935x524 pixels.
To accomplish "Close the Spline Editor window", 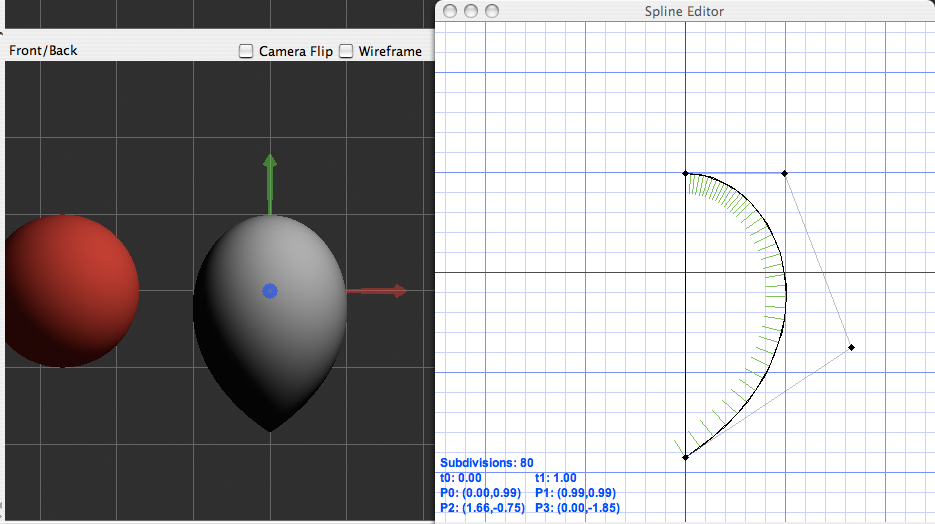I will 450,11.
